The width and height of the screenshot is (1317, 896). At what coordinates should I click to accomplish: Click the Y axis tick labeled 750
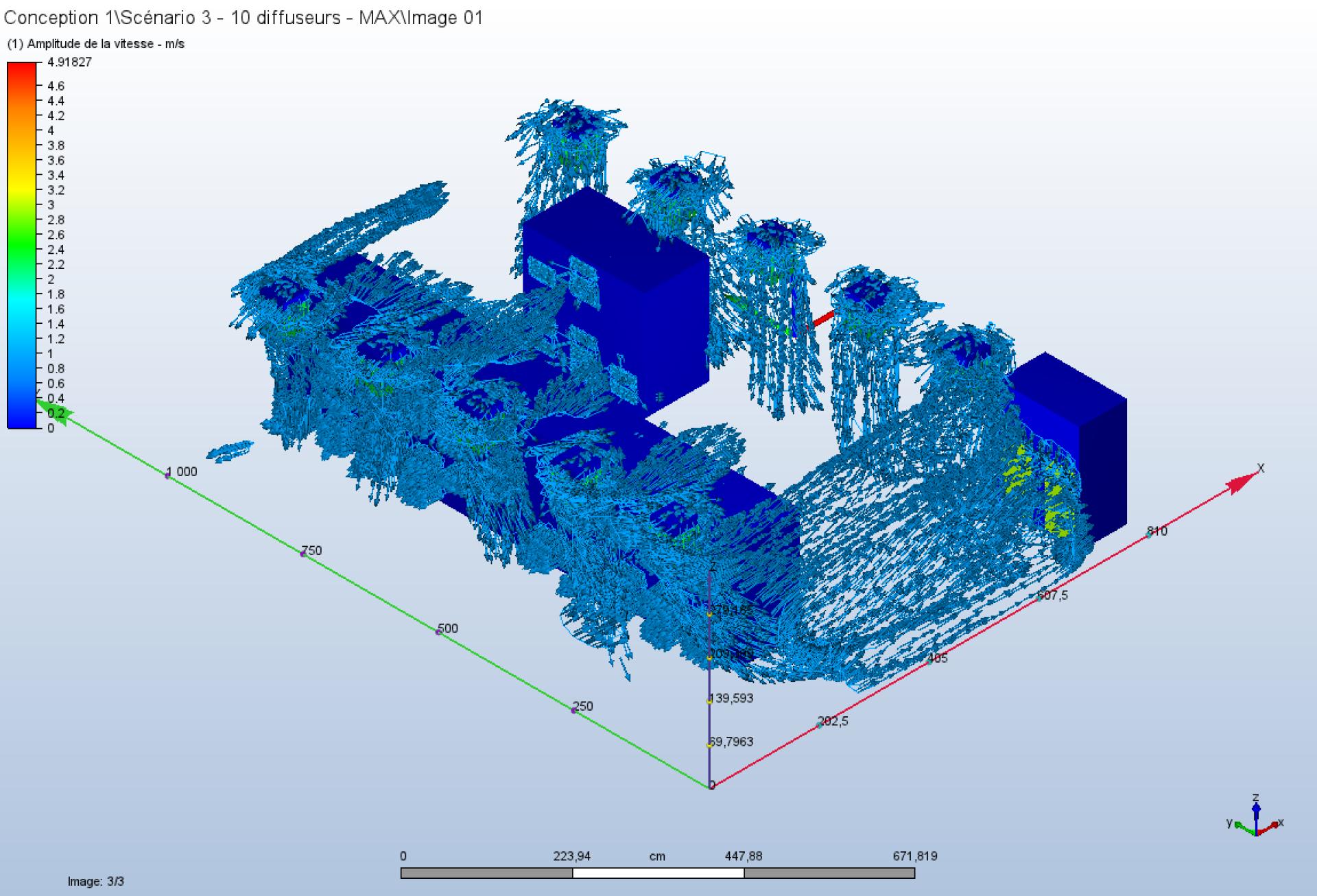coord(311,550)
